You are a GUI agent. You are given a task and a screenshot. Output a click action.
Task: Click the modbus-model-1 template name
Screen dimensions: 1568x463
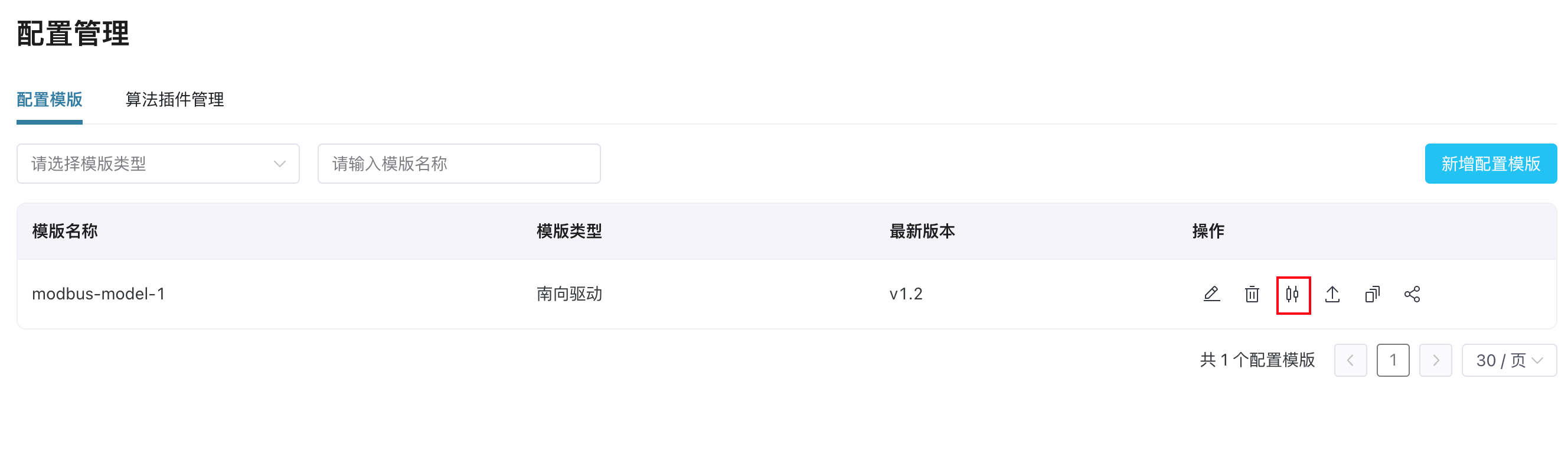tap(99, 294)
